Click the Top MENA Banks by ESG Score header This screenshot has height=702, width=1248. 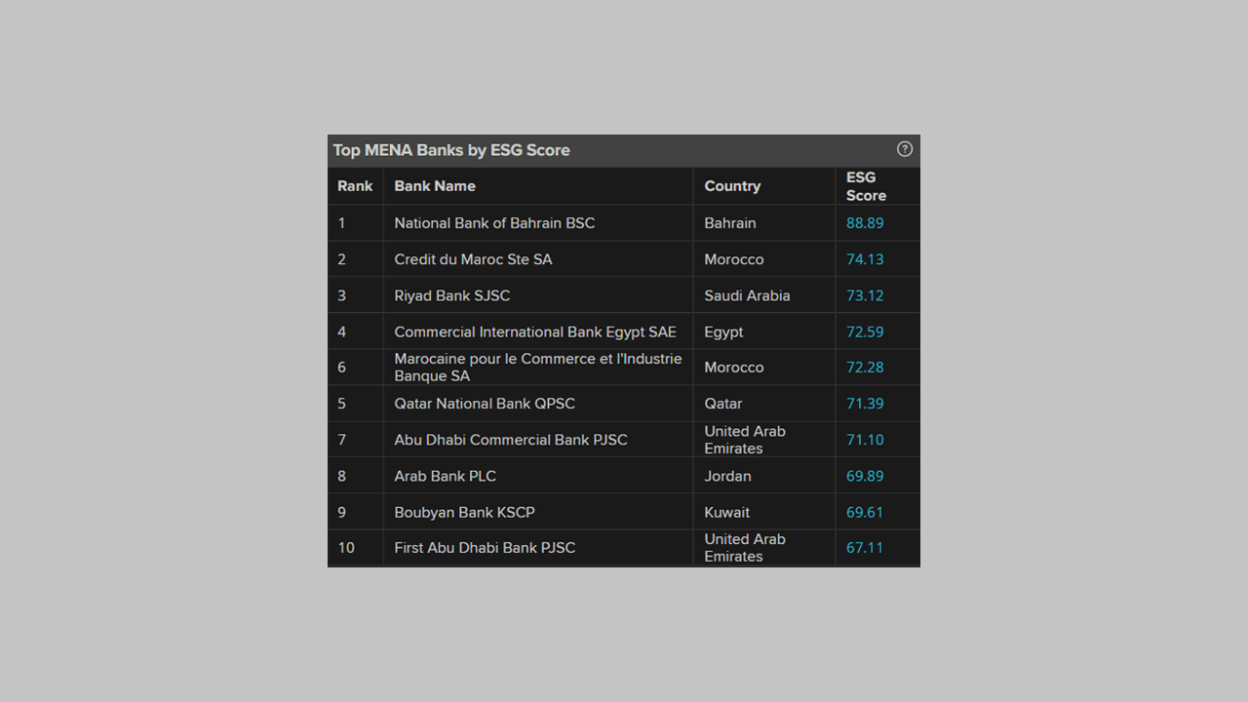tap(451, 150)
